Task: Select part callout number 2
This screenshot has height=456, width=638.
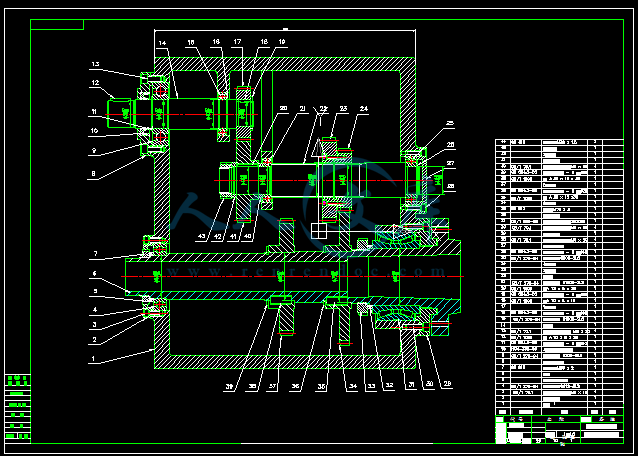Action: (x=94, y=339)
